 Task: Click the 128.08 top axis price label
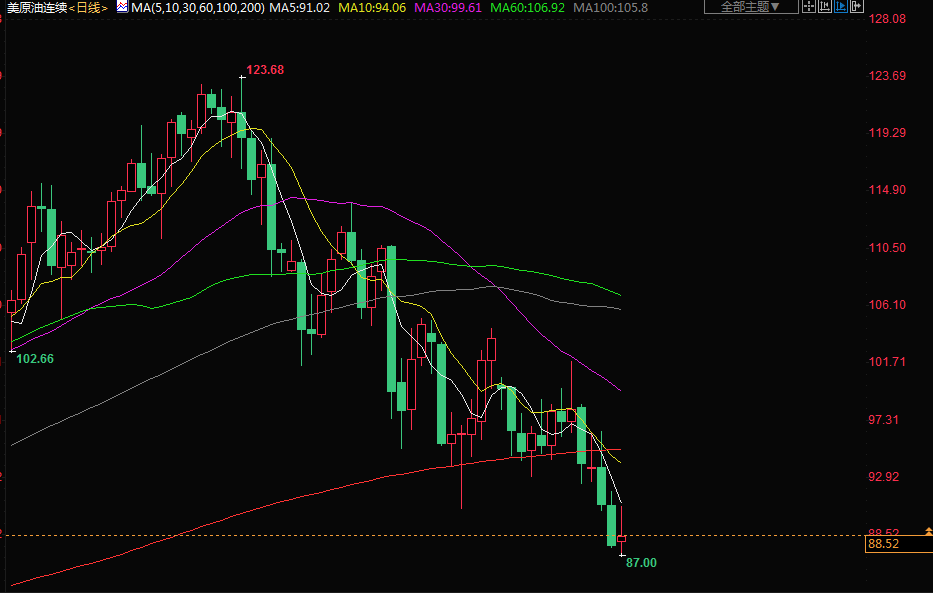885,19
